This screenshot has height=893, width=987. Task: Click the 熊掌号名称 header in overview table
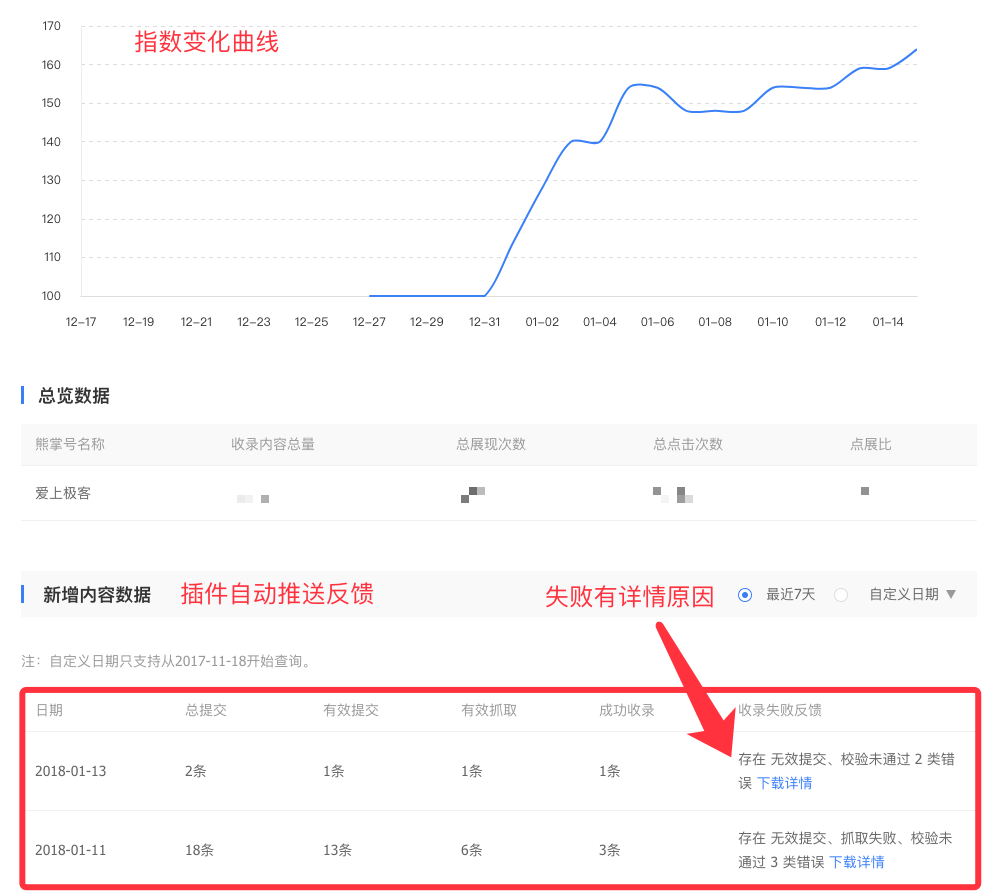pos(70,444)
